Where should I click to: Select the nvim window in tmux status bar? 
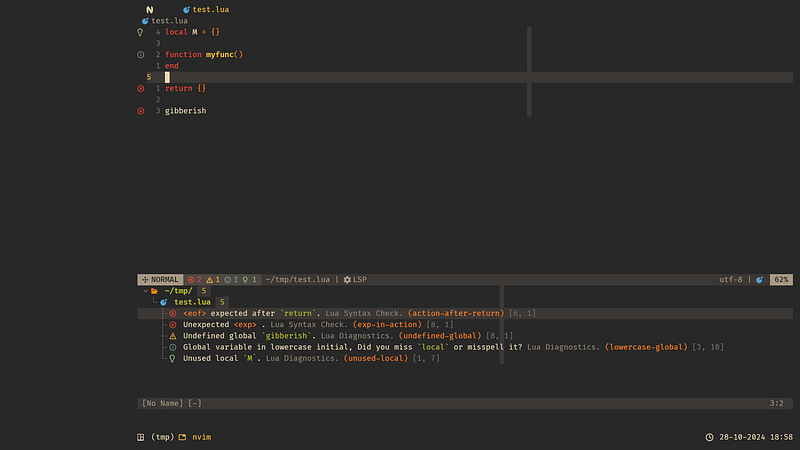(195, 437)
